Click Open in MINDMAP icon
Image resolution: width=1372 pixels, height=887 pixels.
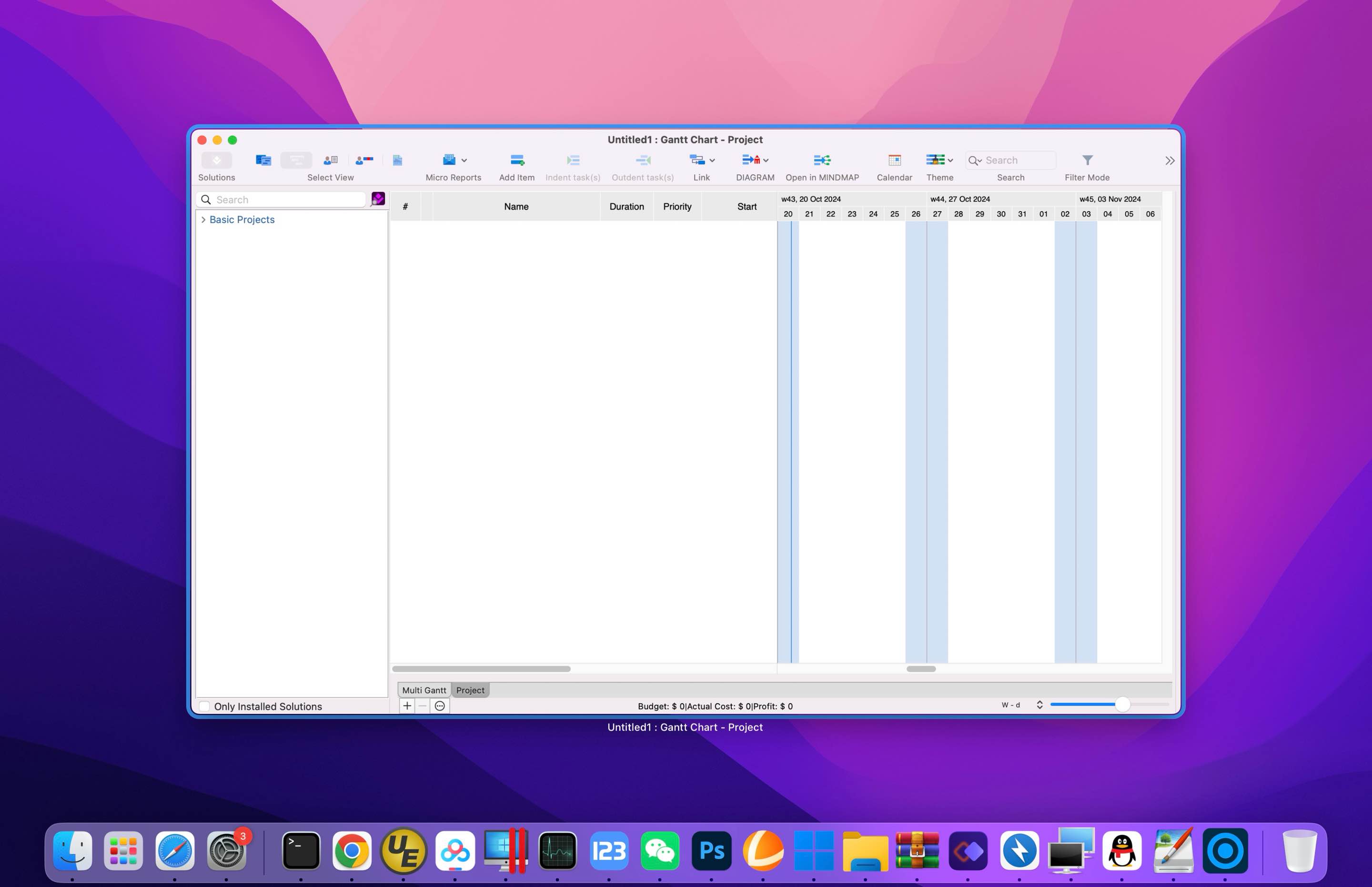(822, 160)
